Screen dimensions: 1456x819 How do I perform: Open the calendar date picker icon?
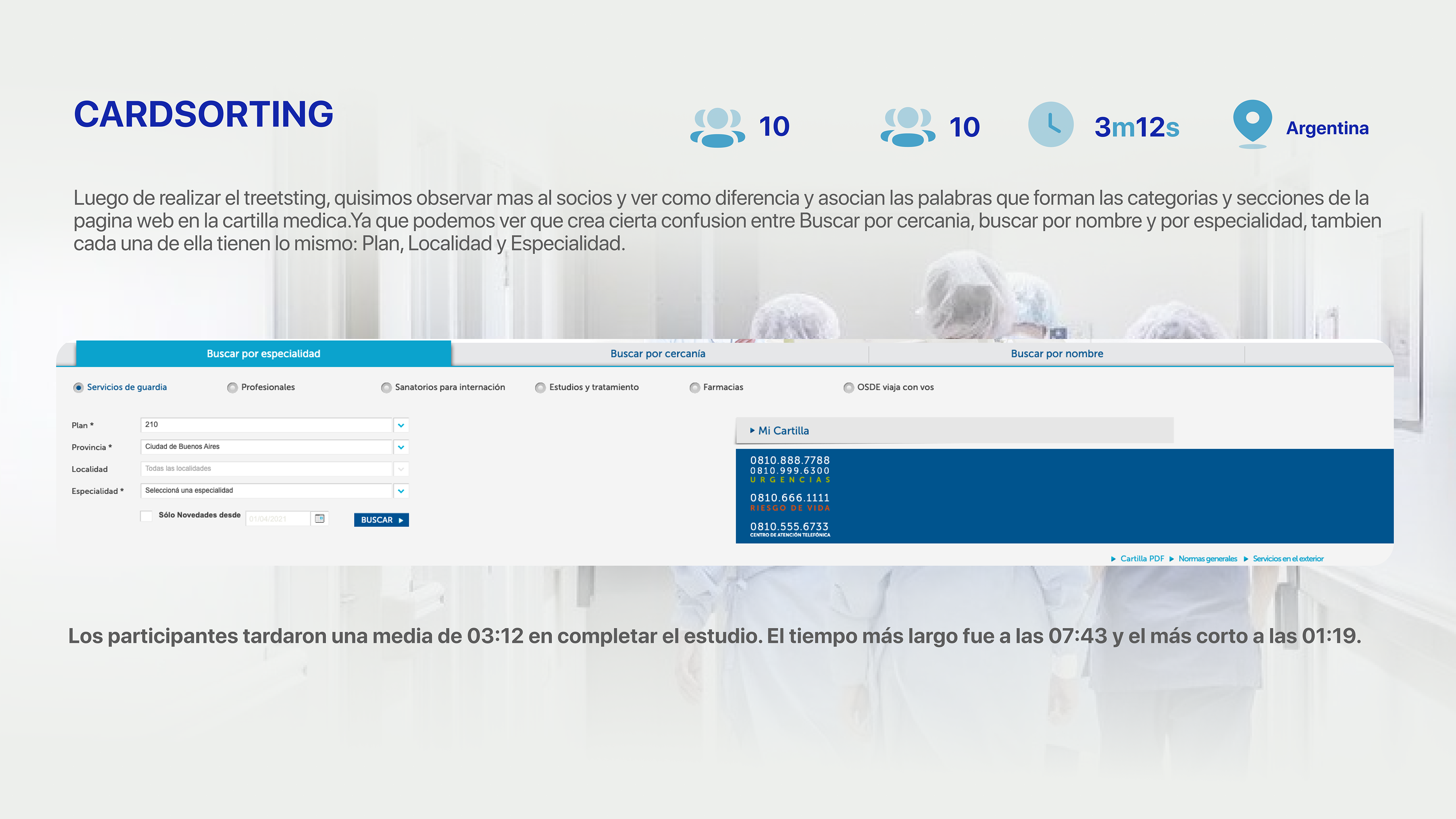[x=319, y=518]
